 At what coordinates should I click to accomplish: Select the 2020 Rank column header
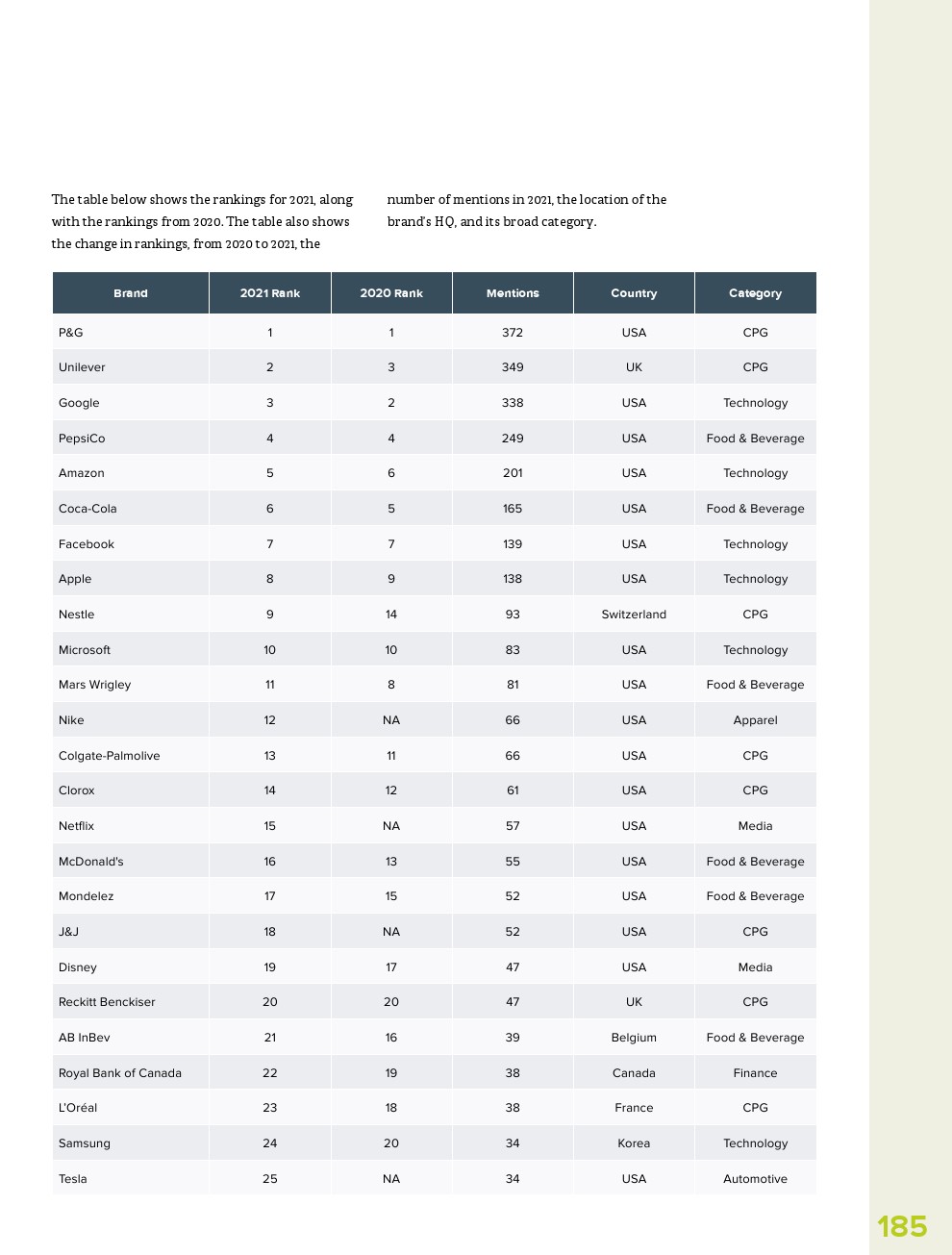click(x=391, y=293)
